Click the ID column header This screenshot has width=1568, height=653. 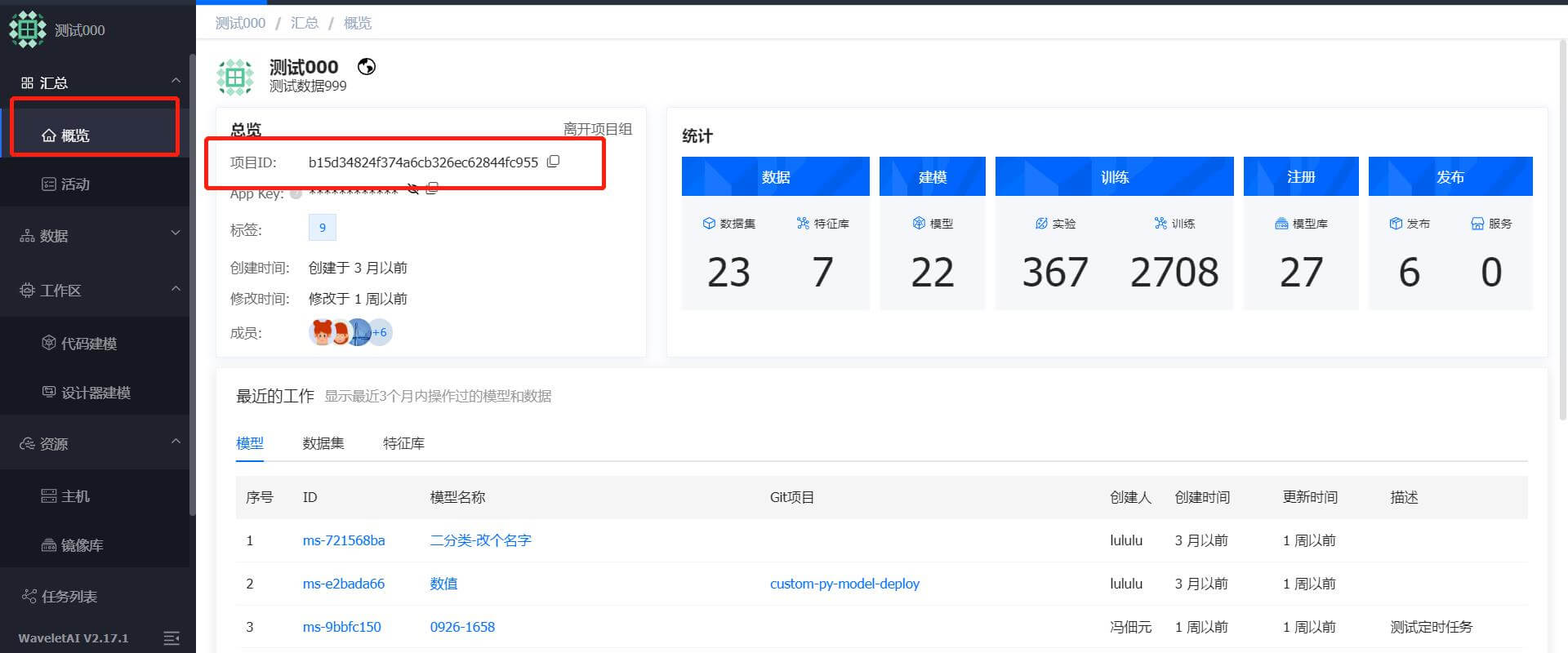(310, 497)
